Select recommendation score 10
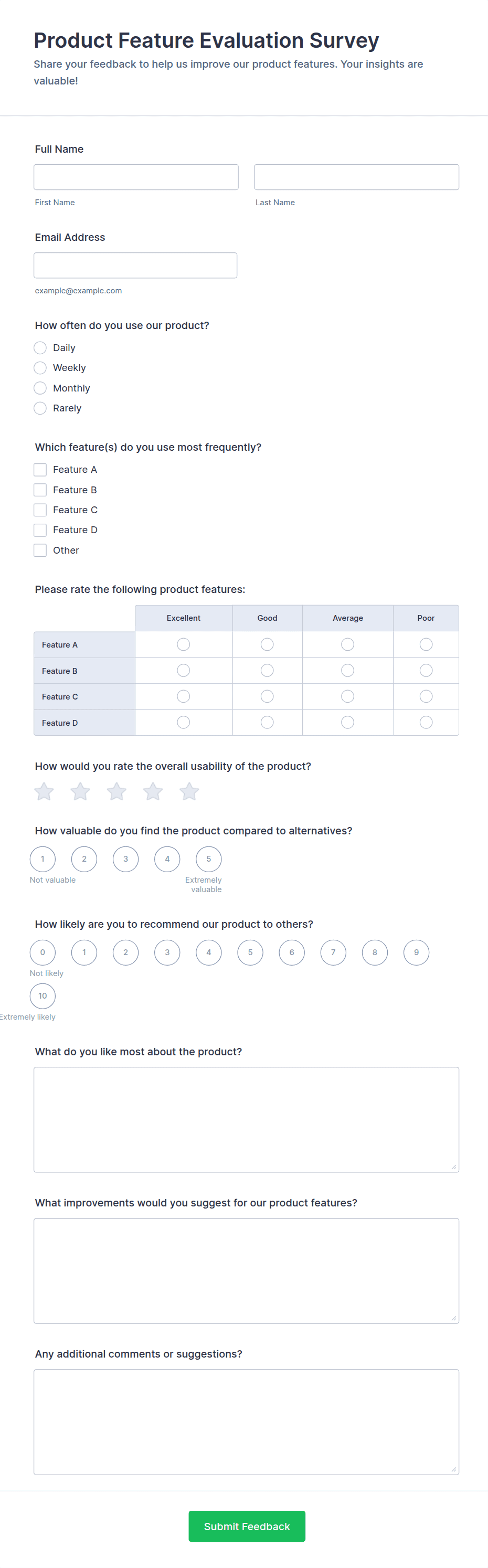Viewport: 488px width, 1568px height. tap(43, 996)
